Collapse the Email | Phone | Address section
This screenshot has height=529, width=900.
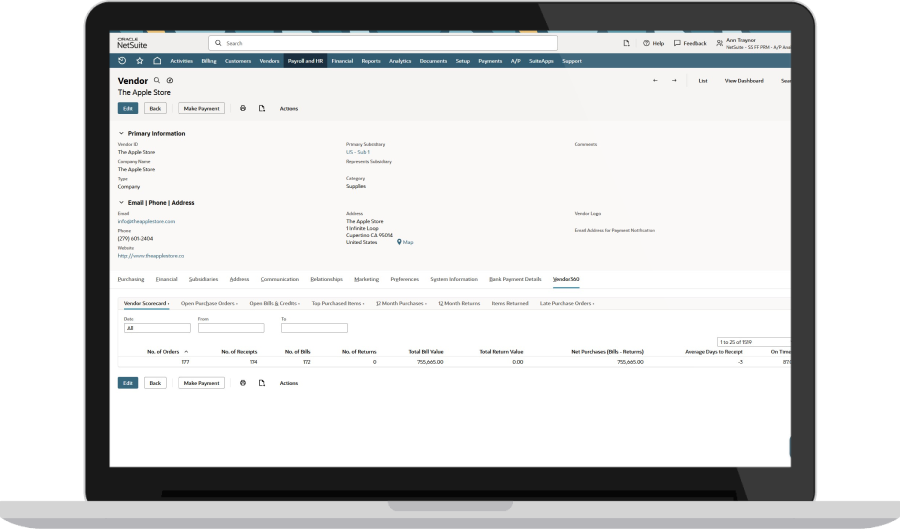(122, 202)
